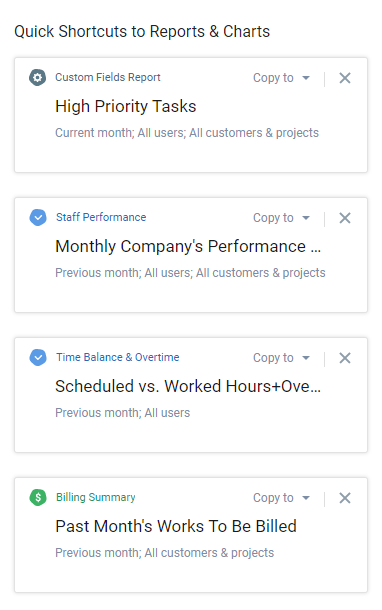Click the Time Balance & Overtime checkmark icon
The width and height of the screenshot is (382, 610).
click(38, 358)
